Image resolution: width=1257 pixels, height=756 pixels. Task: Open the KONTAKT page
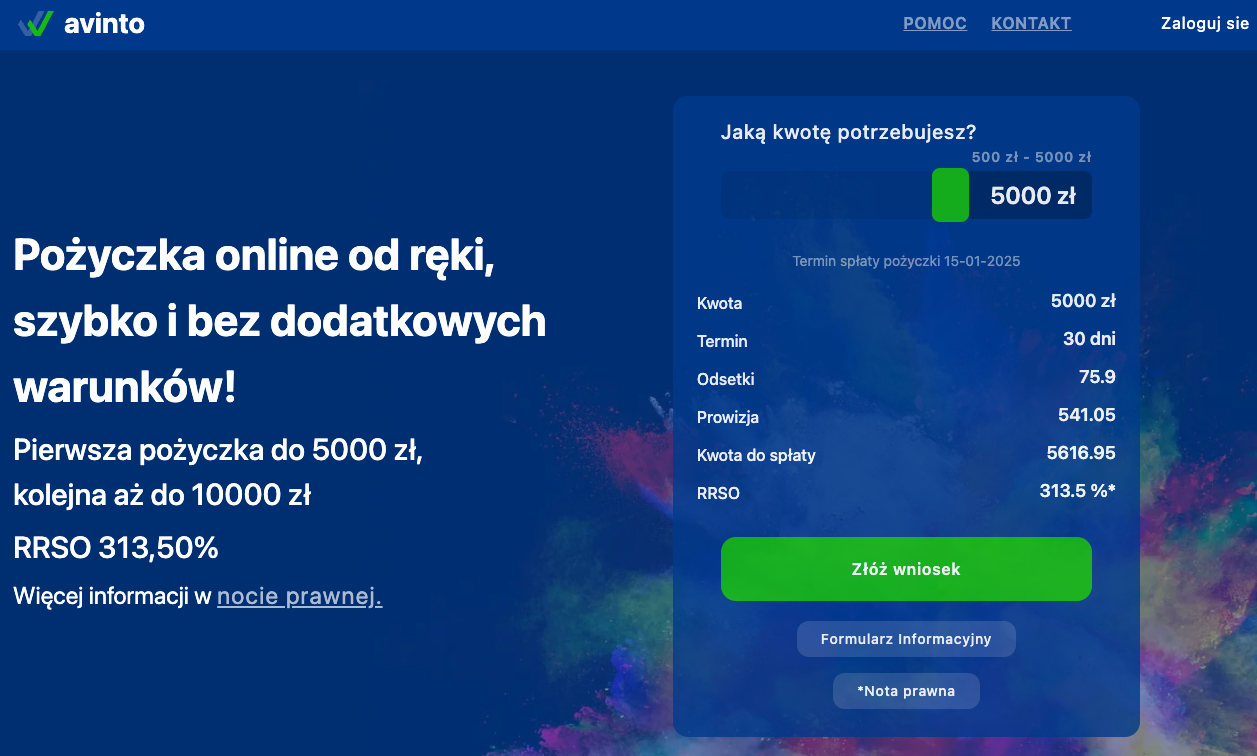1031,23
